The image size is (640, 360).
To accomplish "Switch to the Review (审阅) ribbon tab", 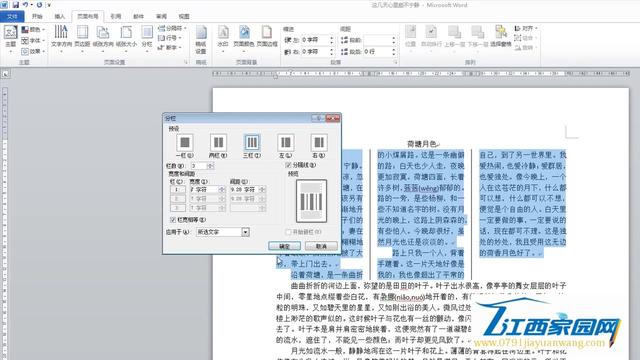I will (161, 16).
